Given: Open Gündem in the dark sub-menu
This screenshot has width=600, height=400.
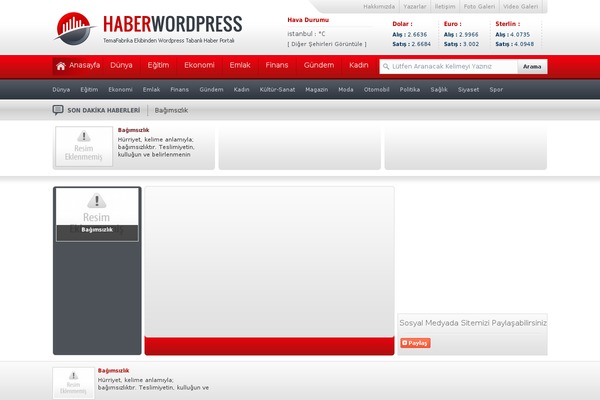Looking at the screenshot, I should pyautogui.click(x=211, y=90).
